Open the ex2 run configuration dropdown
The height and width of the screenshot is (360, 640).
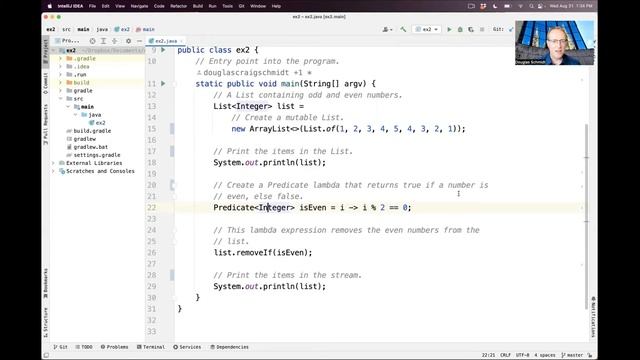point(427,29)
